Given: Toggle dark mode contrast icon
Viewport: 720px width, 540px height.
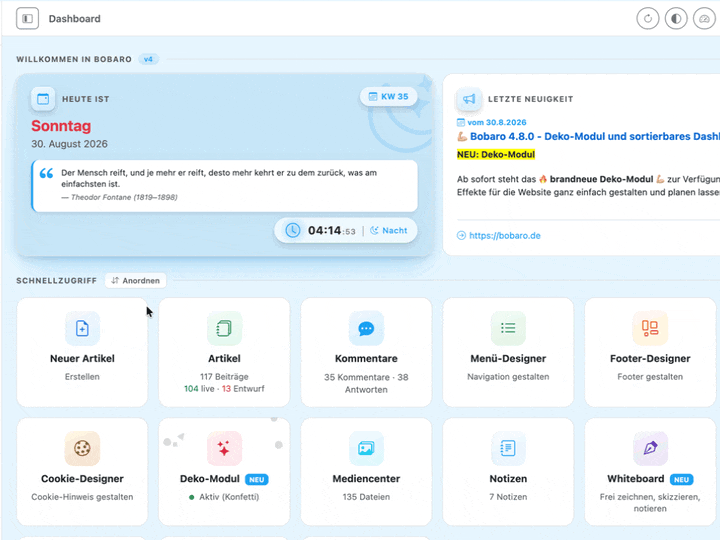Looking at the screenshot, I should click(x=676, y=19).
